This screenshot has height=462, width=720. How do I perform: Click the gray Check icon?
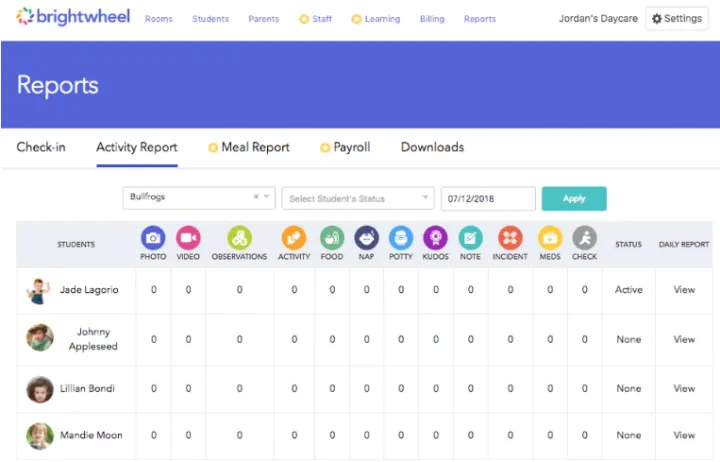tap(585, 238)
